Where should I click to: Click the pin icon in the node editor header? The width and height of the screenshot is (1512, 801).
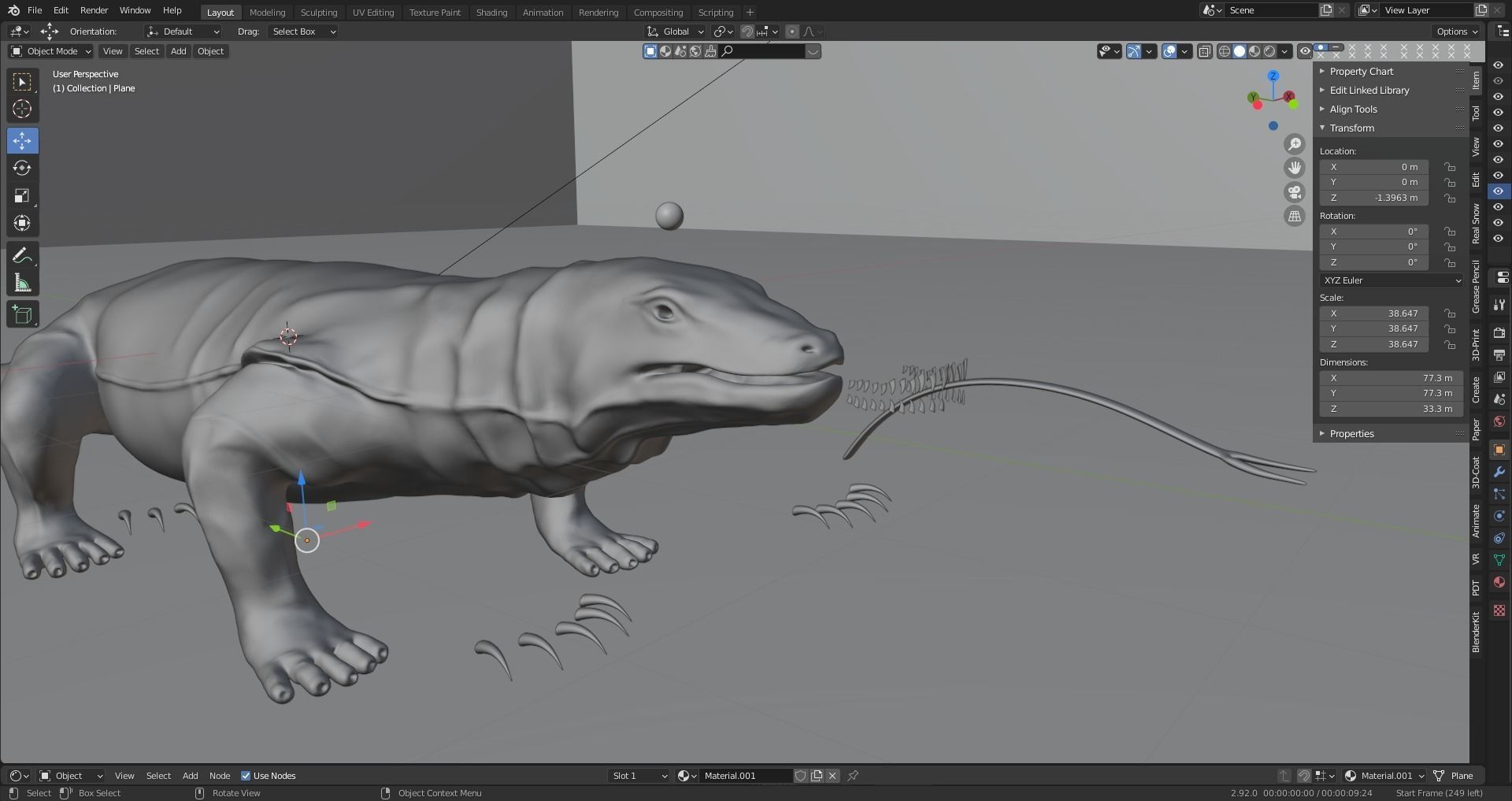tap(853, 776)
